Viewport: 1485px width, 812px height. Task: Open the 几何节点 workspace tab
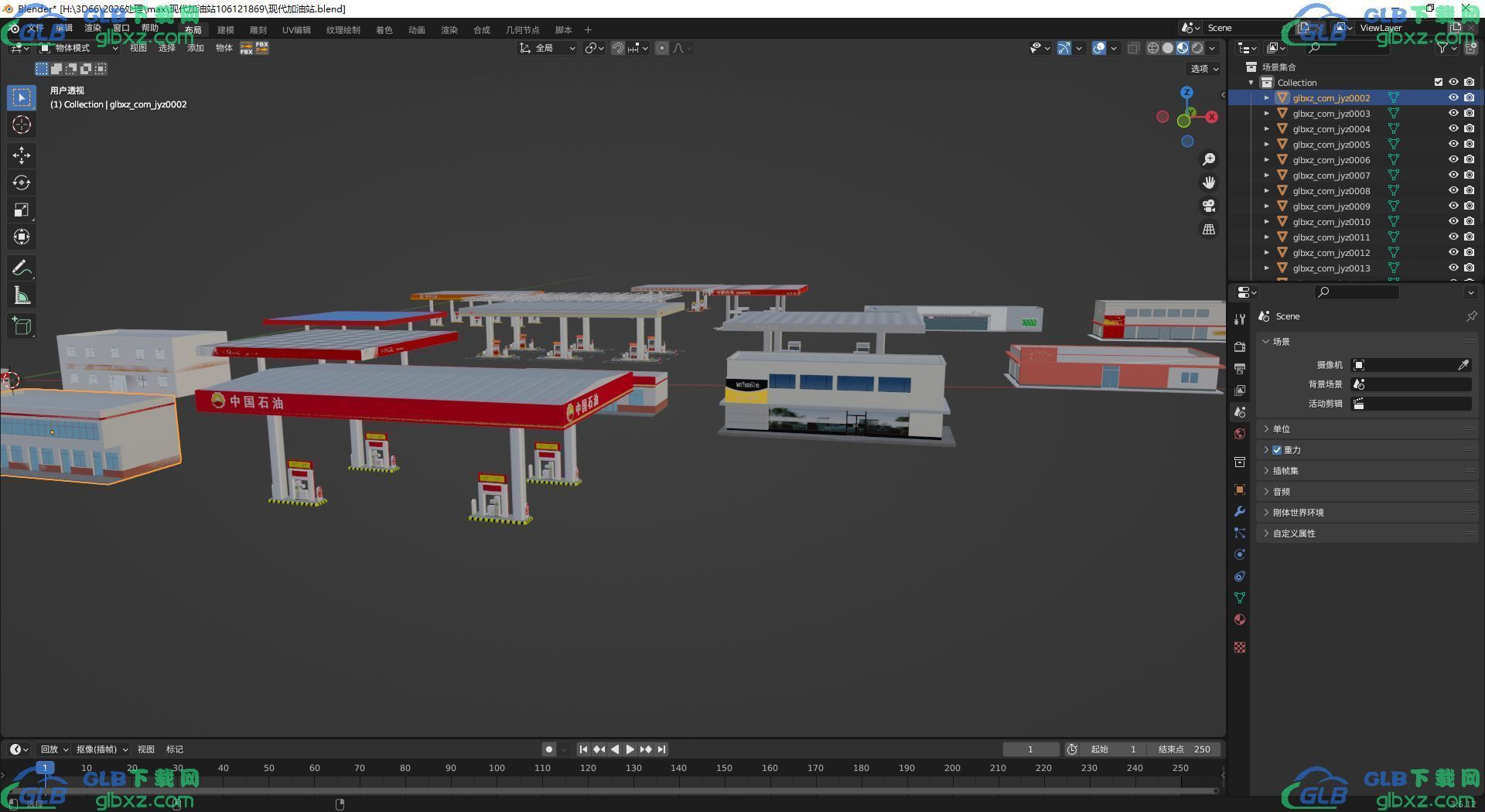click(523, 30)
